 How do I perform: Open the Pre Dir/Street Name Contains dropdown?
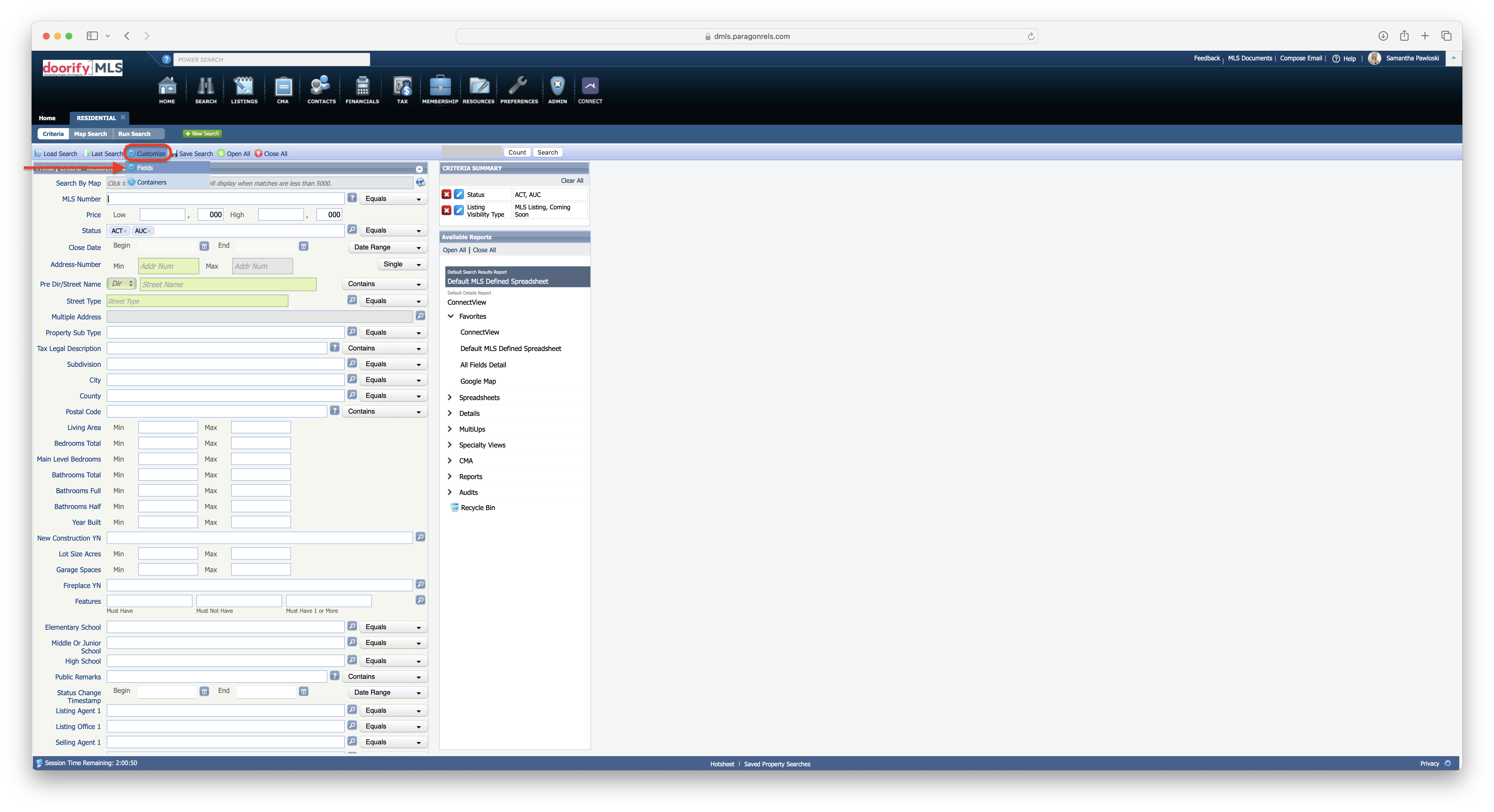pyautogui.click(x=385, y=284)
